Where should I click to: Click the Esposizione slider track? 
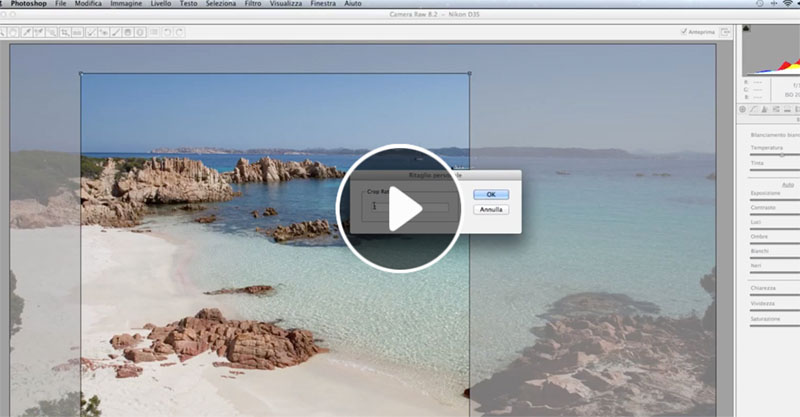coord(775,200)
